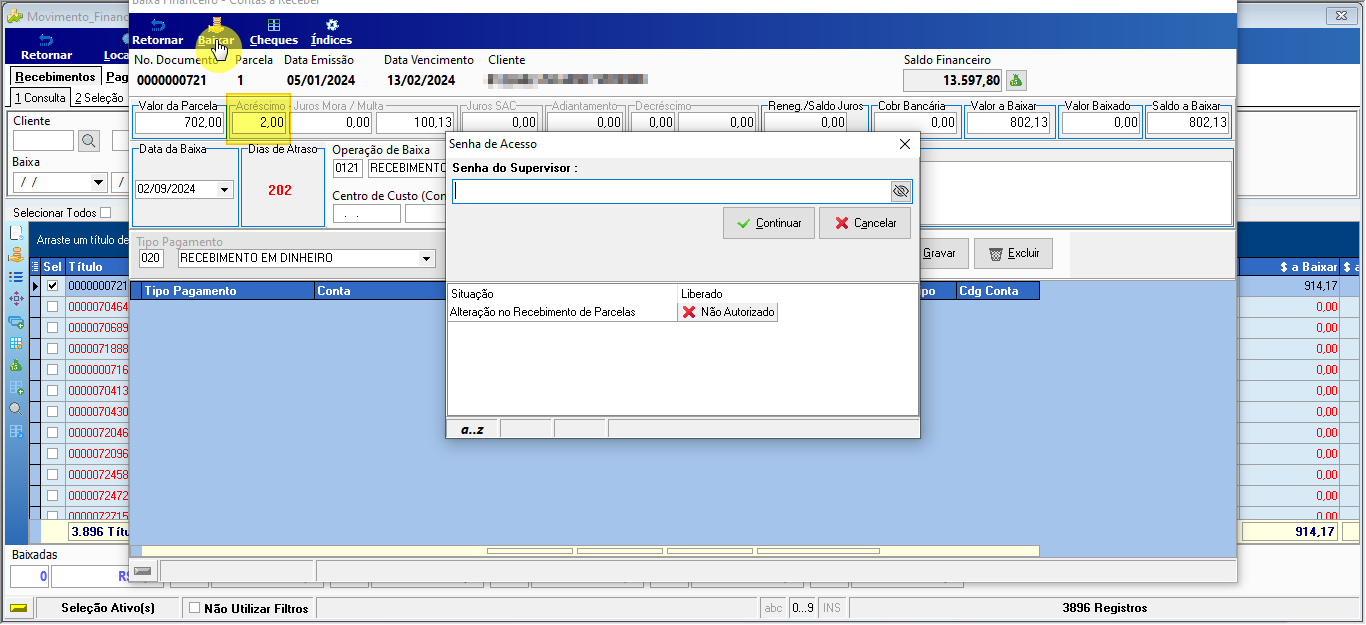Image resolution: width=1366 pixels, height=625 pixels.
Task: Click the Valor a Baixar field
Action: [1011, 123]
